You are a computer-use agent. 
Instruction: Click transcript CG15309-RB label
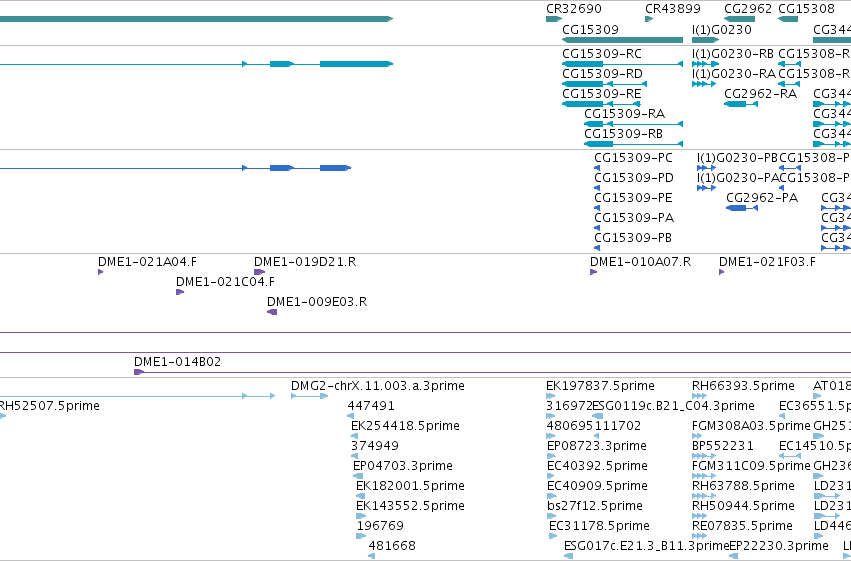click(x=624, y=133)
